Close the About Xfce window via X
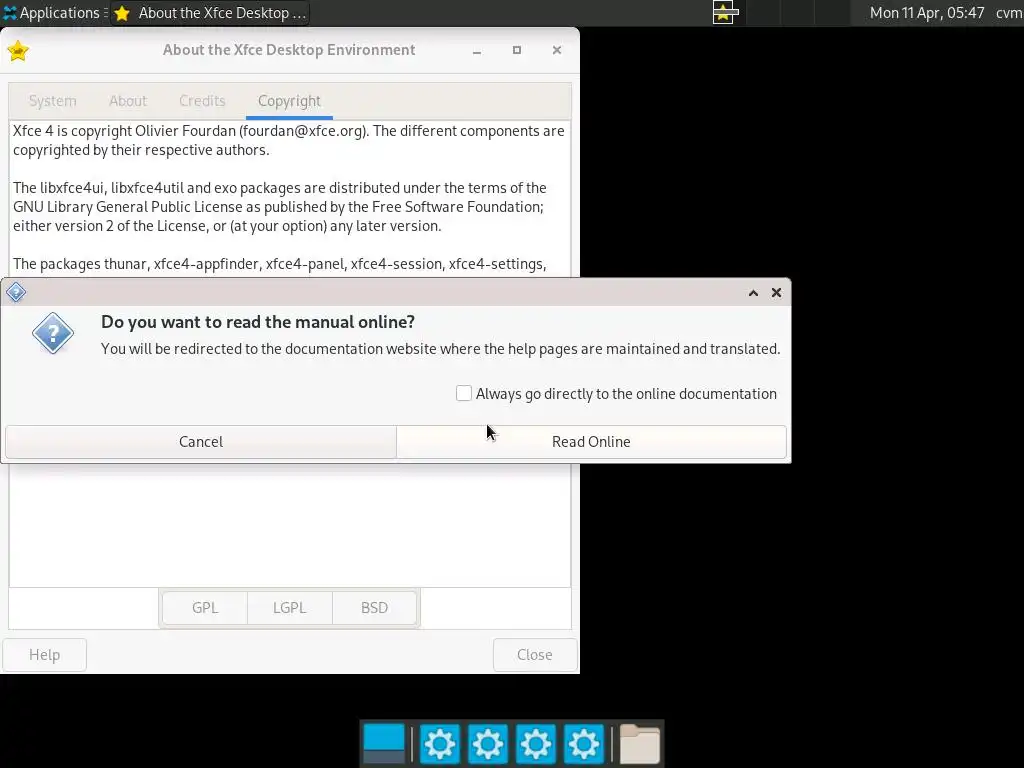Viewport: 1024px width, 768px height. point(556,50)
